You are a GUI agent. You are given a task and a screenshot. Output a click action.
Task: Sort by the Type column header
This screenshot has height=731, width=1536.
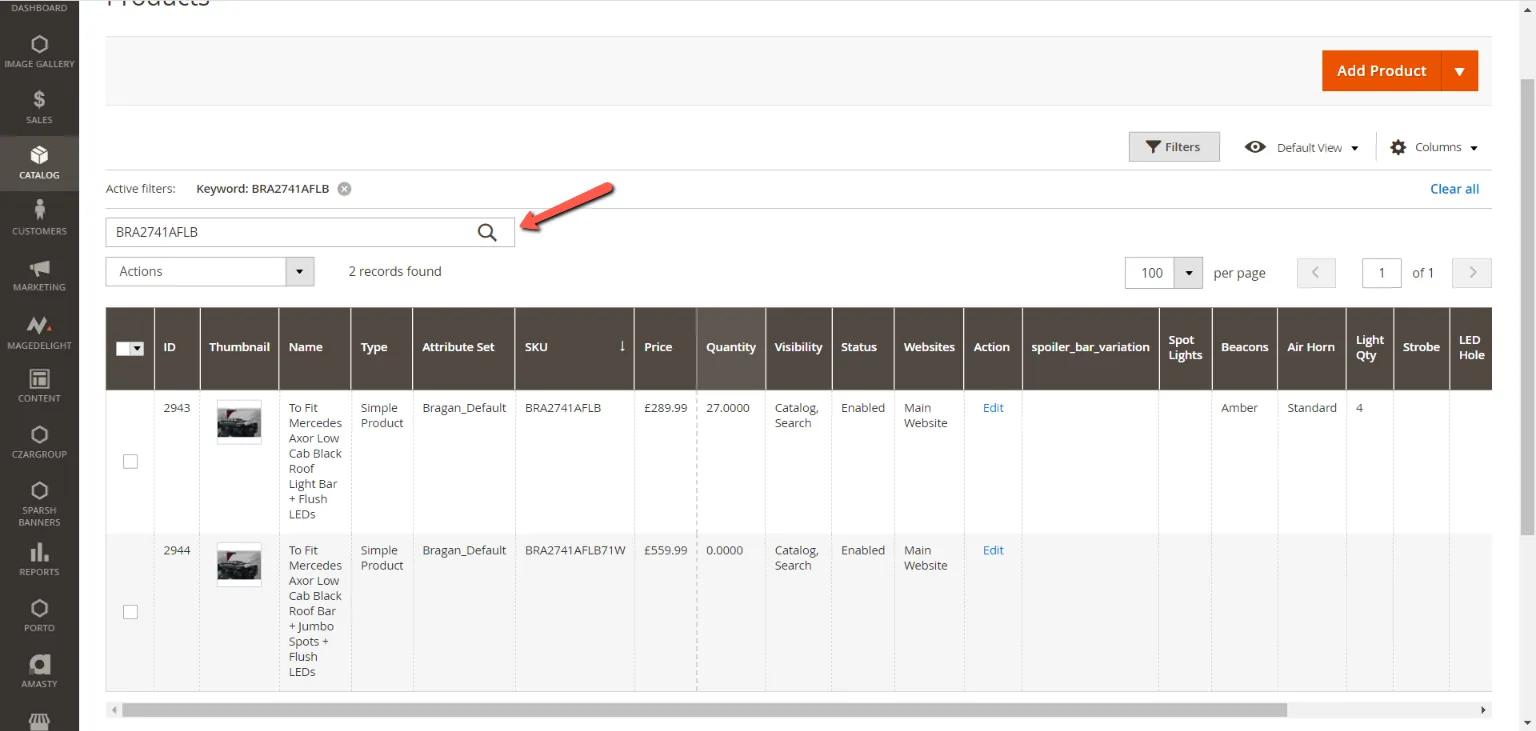381,348
